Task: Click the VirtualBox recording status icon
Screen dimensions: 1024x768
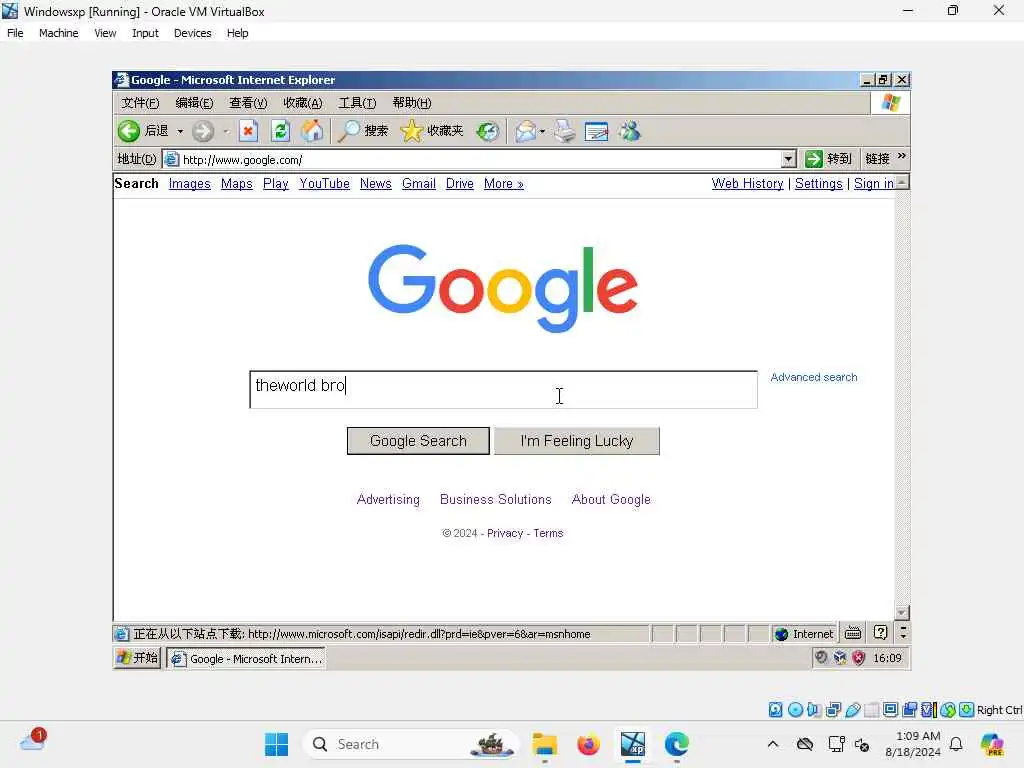Action: coord(909,709)
